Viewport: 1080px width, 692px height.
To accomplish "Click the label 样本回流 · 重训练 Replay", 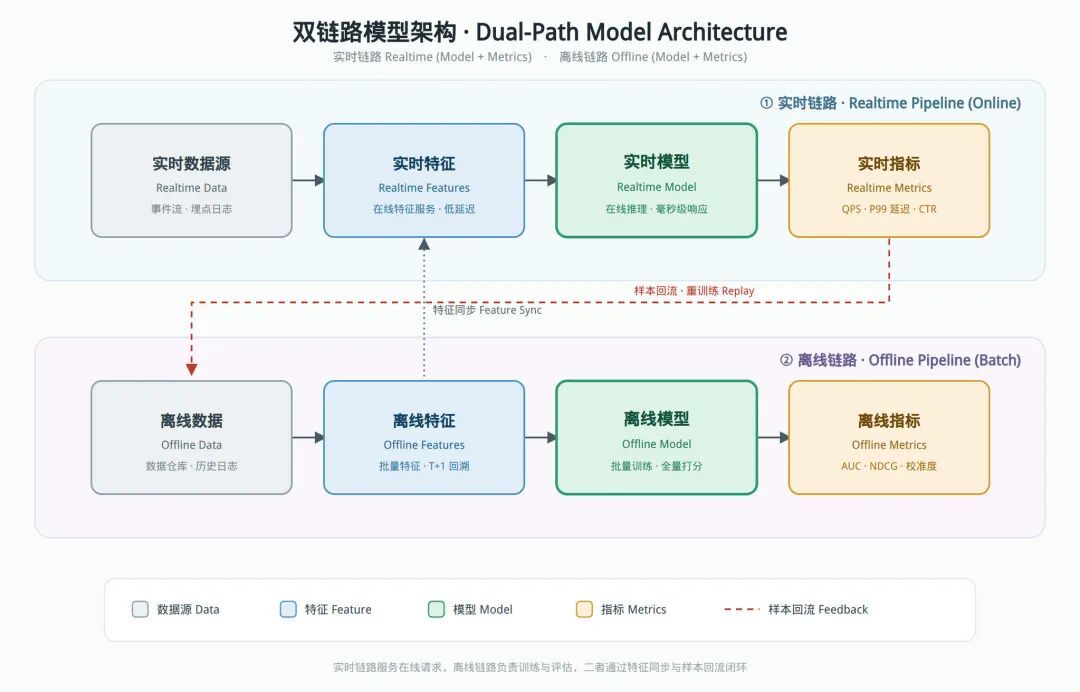I will pyautogui.click(x=694, y=291).
